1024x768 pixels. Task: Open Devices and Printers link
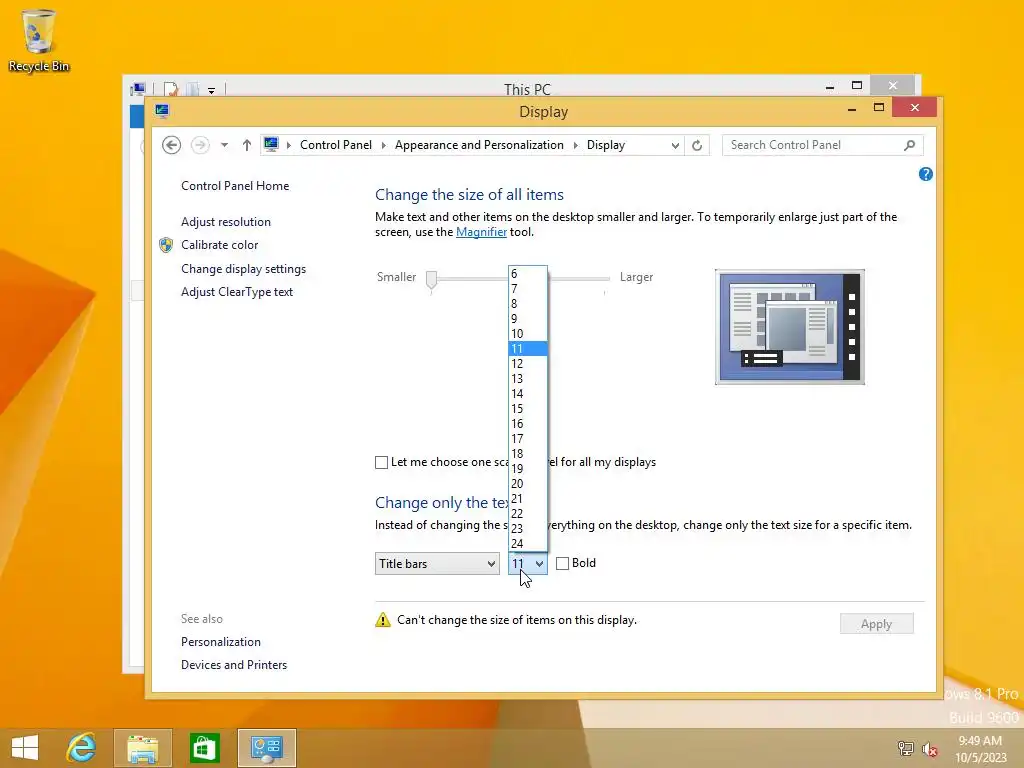click(x=234, y=665)
